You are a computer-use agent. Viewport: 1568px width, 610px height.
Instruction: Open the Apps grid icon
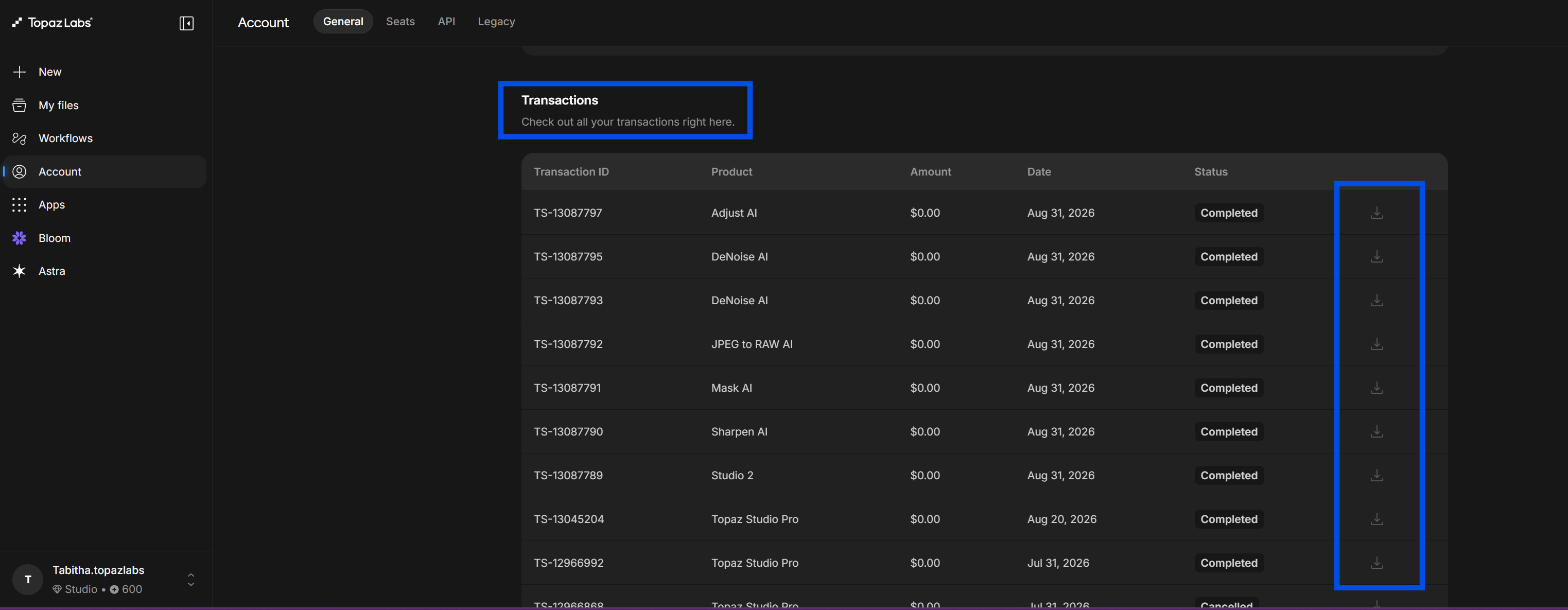click(x=20, y=204)
